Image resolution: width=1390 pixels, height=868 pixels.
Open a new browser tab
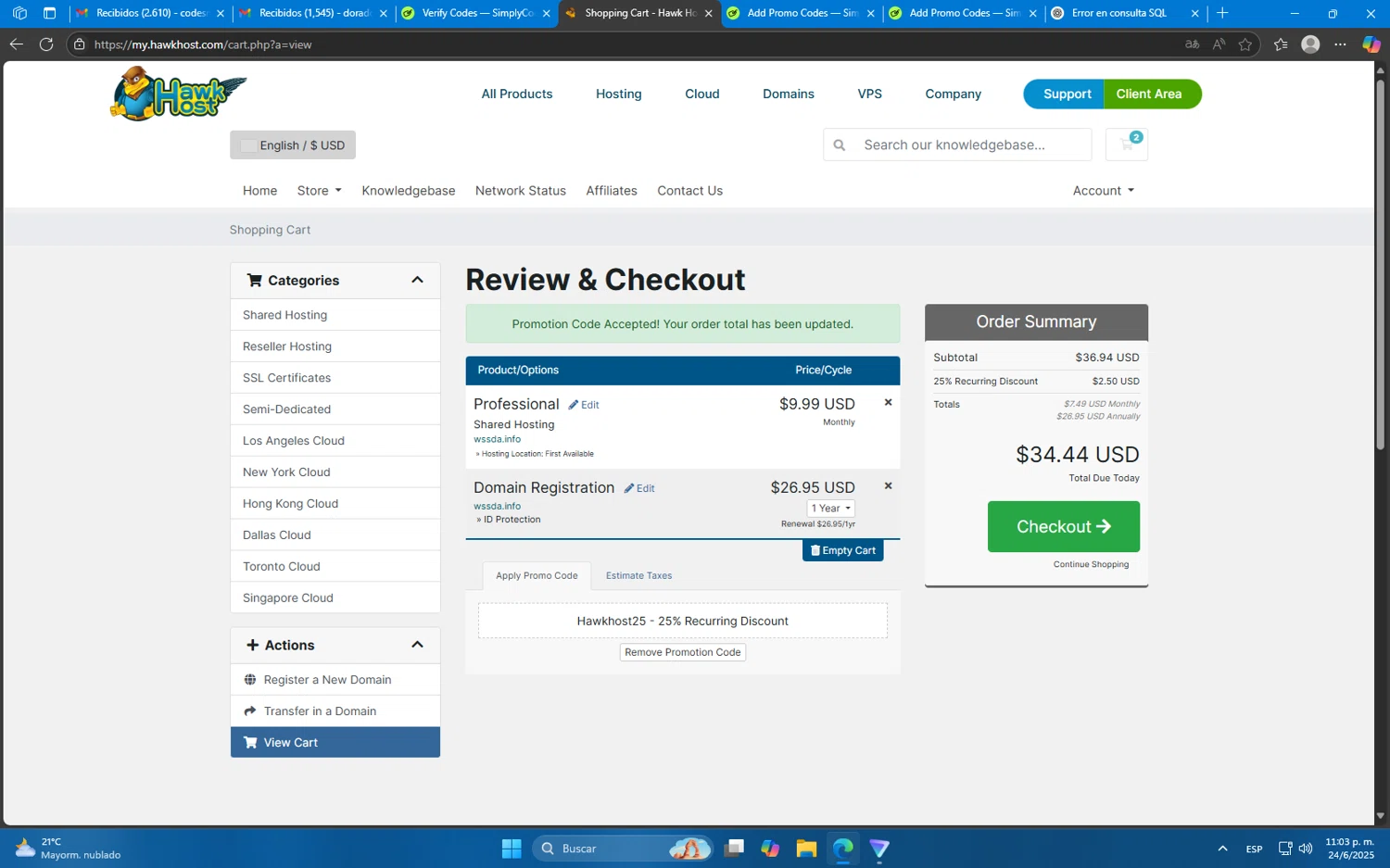[1222, 13]
